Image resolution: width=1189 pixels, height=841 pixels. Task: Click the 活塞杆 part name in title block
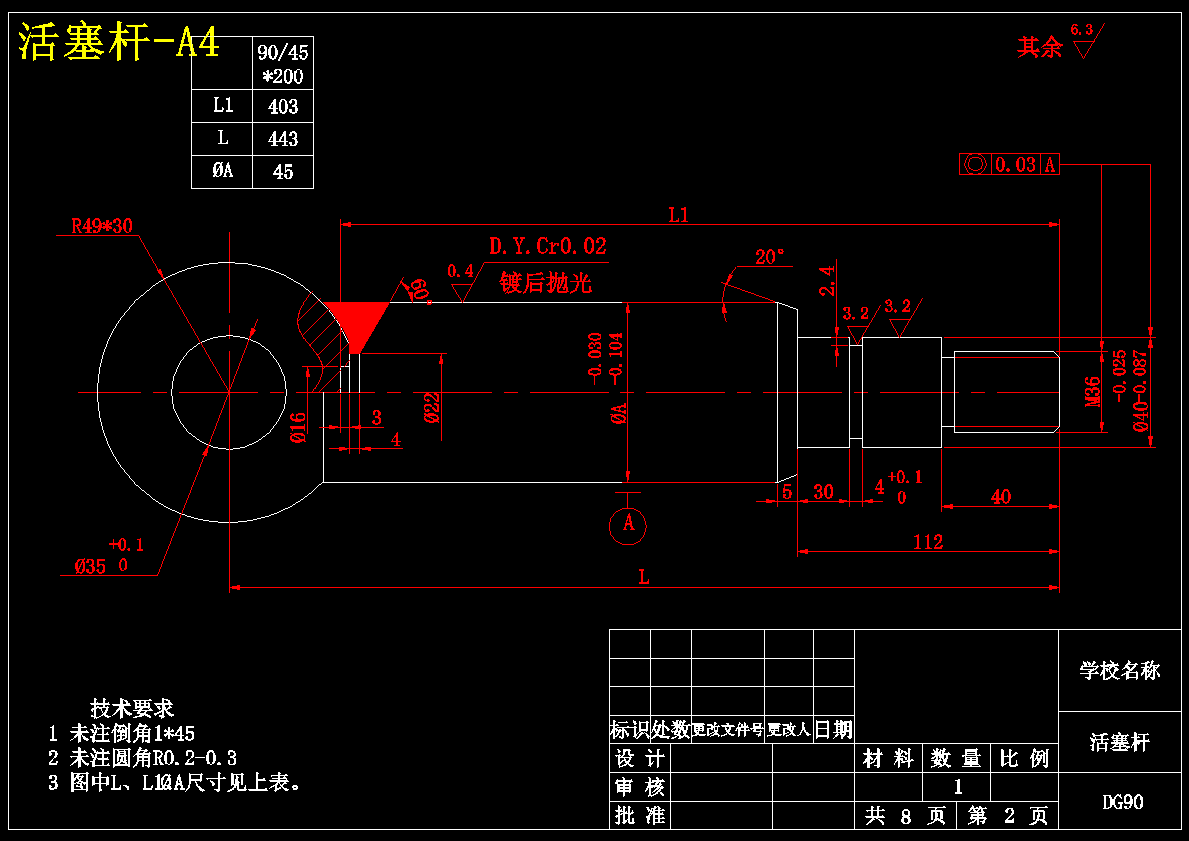1120,742
